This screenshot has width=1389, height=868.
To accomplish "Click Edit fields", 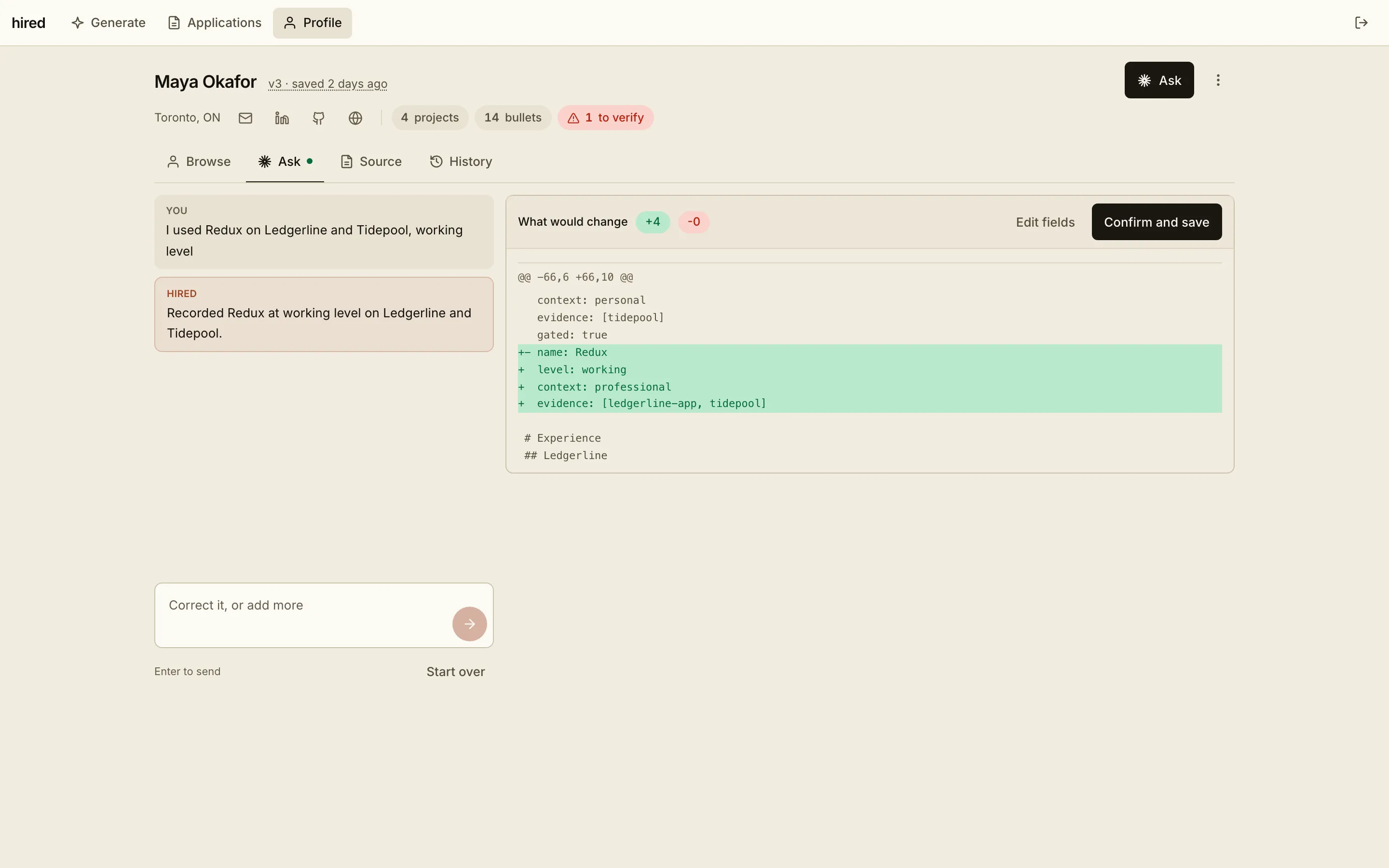I will [x=1045, y=222].
